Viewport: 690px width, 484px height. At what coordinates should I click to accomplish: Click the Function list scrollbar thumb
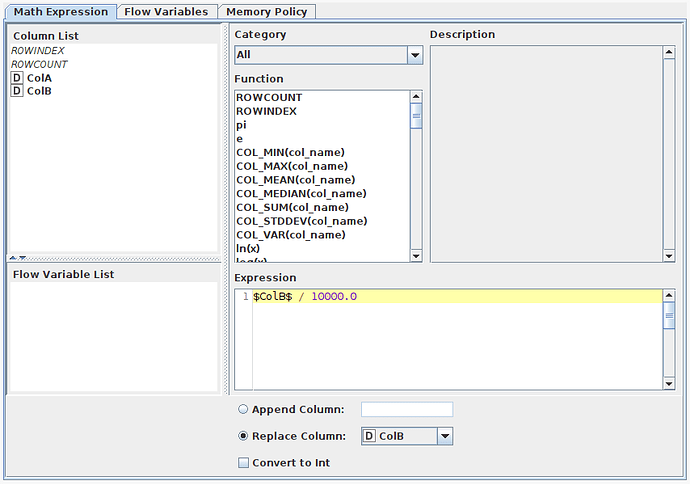(416, 116)
